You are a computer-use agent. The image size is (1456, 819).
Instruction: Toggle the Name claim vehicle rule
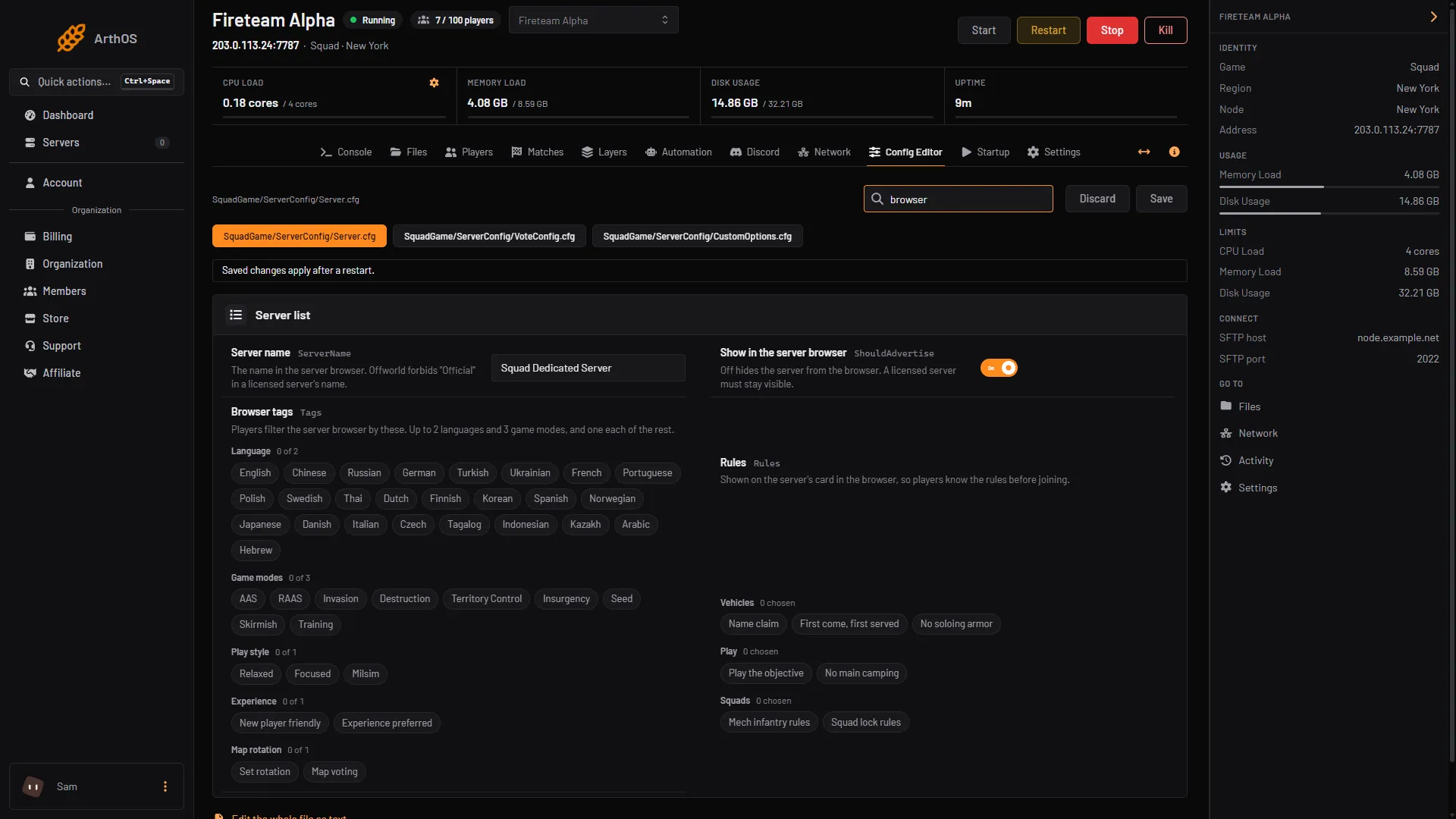(x=753, y=624)
